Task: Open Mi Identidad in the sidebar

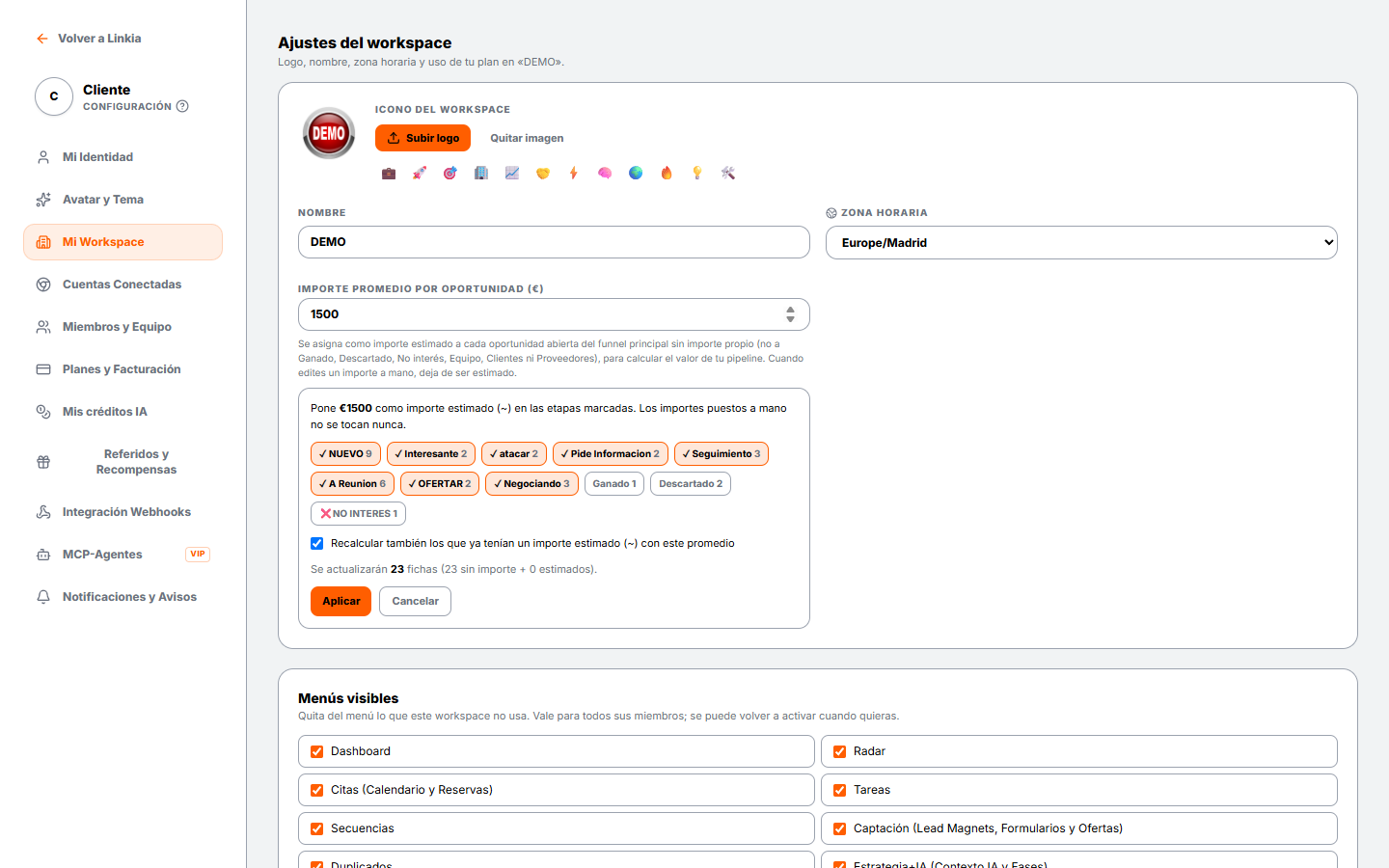Action: (x=123, y=157)
